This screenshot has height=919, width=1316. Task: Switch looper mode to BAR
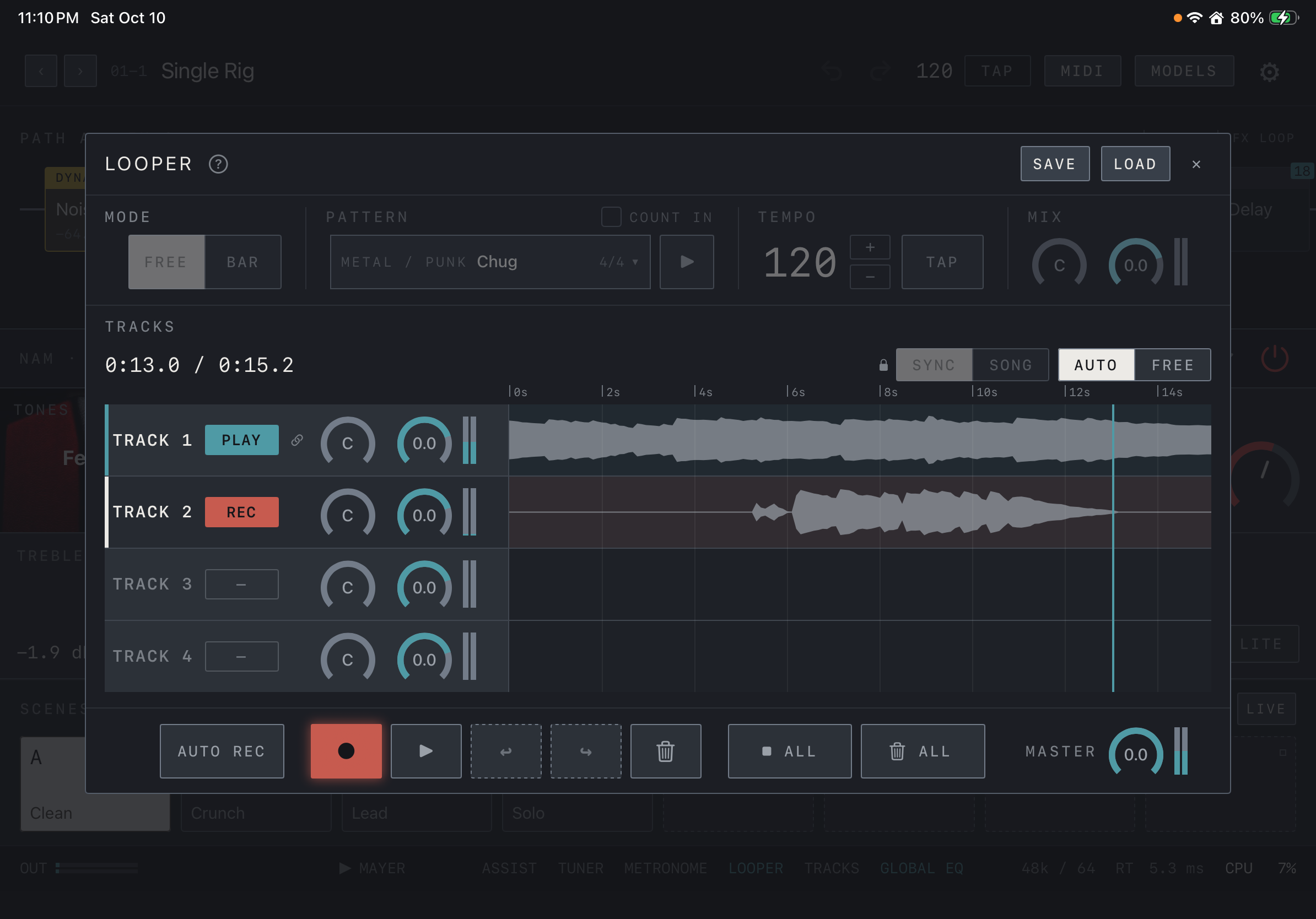click(x=243, y=262)
